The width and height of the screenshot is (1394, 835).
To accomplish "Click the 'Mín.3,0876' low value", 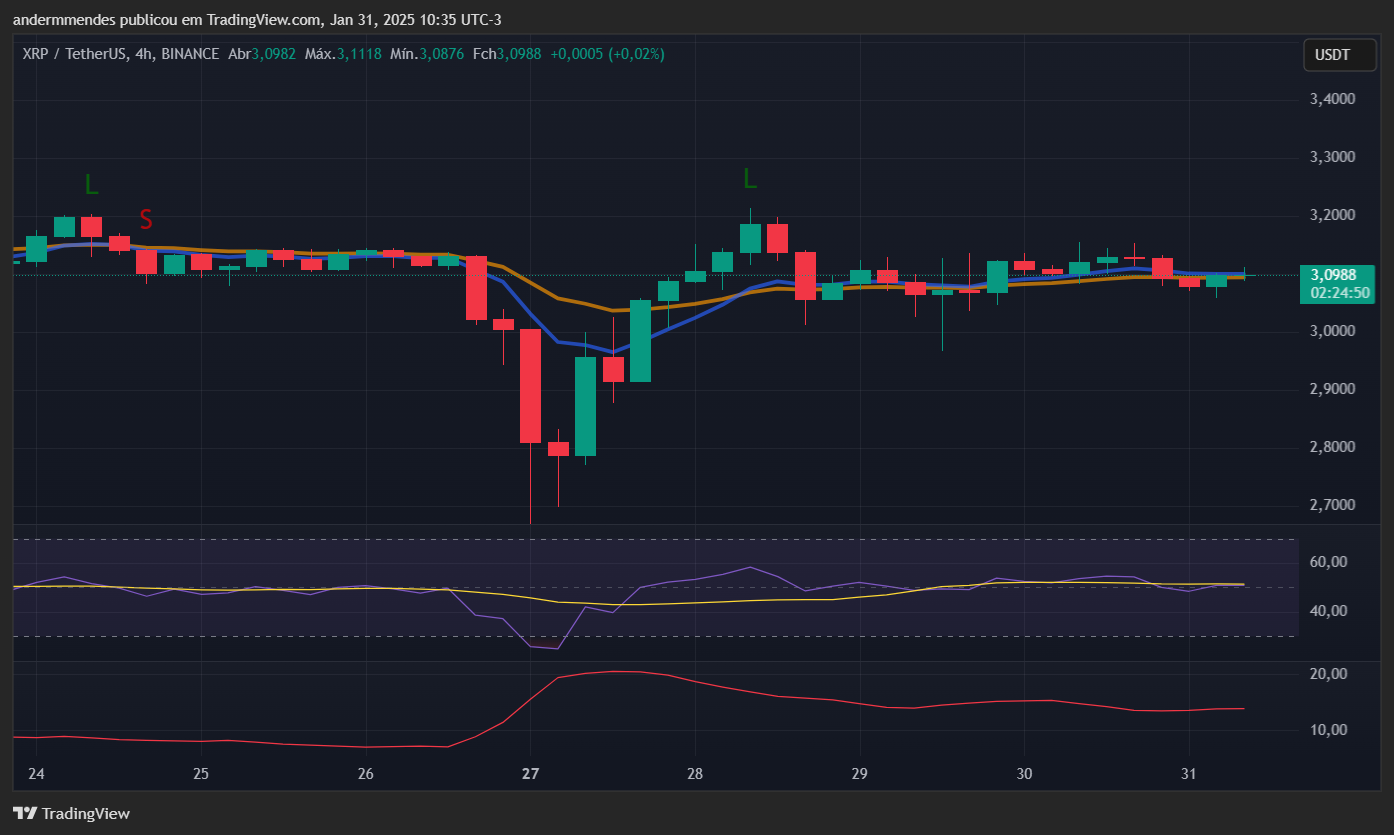I will coord(427,54).
